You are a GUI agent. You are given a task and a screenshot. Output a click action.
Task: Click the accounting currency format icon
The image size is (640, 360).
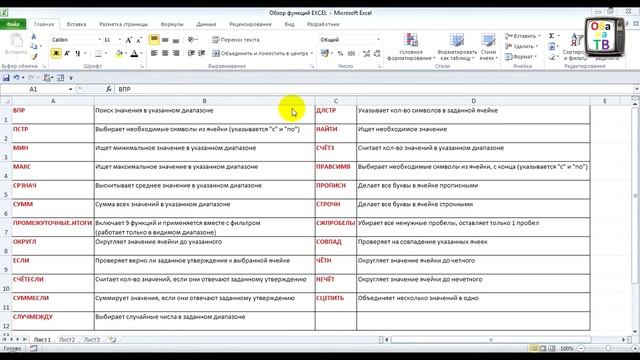pos(325,53)
